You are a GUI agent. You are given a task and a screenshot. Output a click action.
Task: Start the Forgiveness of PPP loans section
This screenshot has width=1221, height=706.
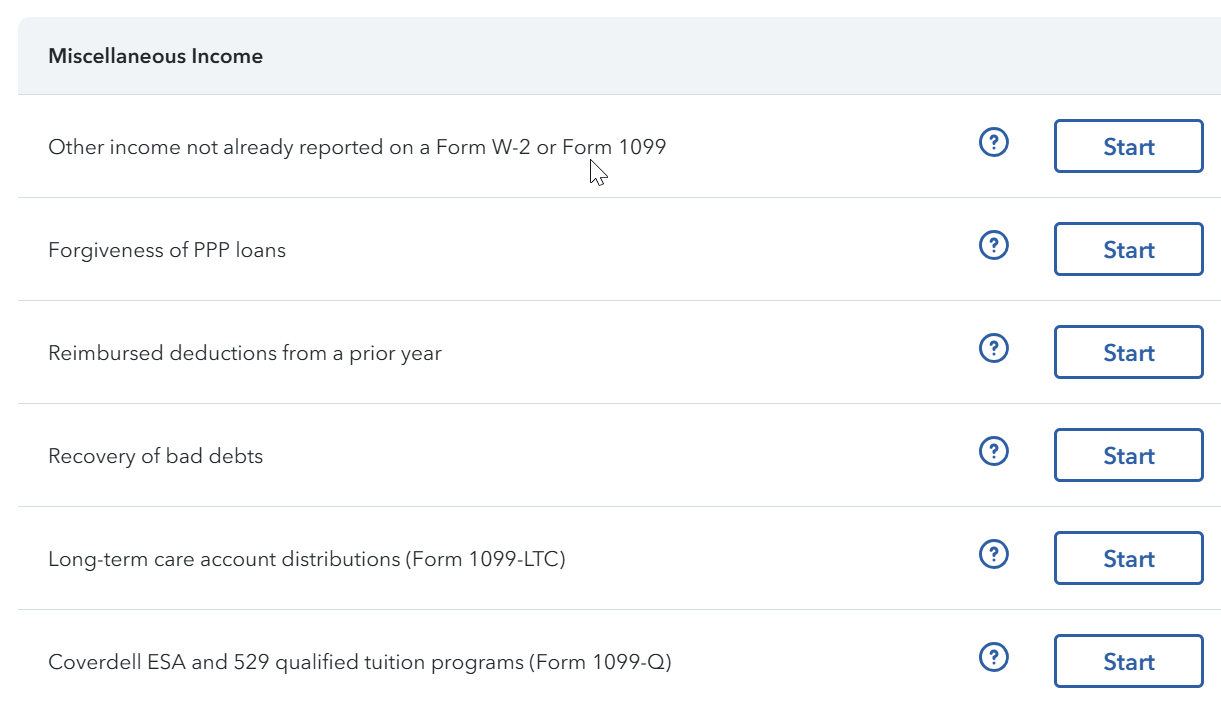coord(1128,250)
